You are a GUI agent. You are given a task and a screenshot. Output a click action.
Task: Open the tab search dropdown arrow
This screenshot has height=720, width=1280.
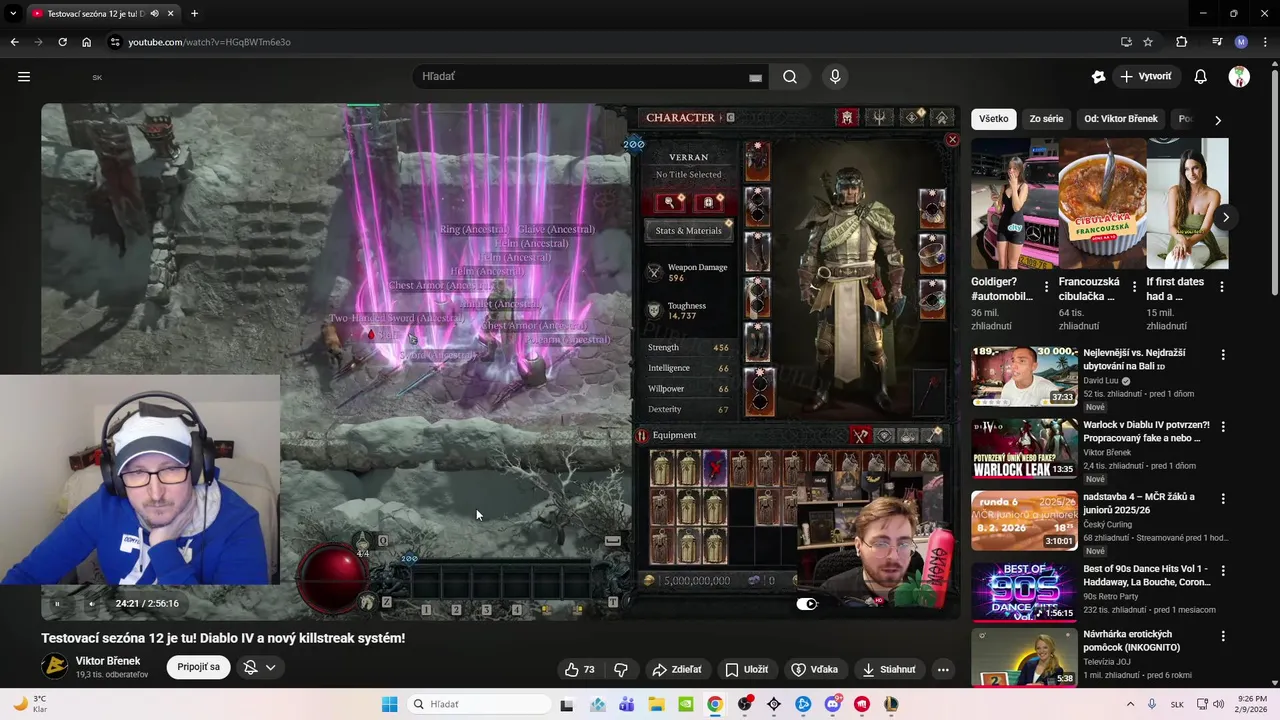[13, 14]
